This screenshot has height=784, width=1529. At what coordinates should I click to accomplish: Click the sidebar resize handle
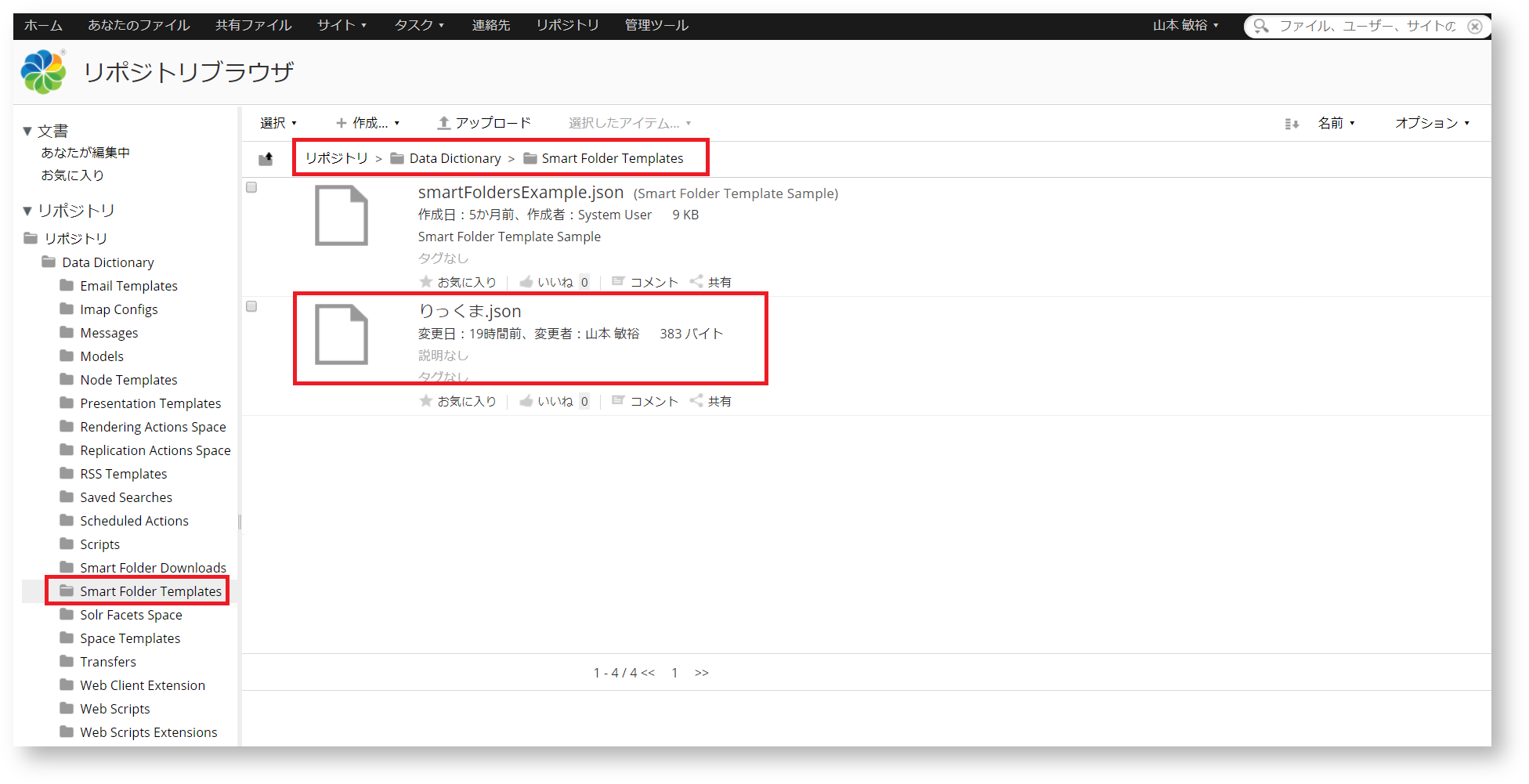(x=240, y=522)
